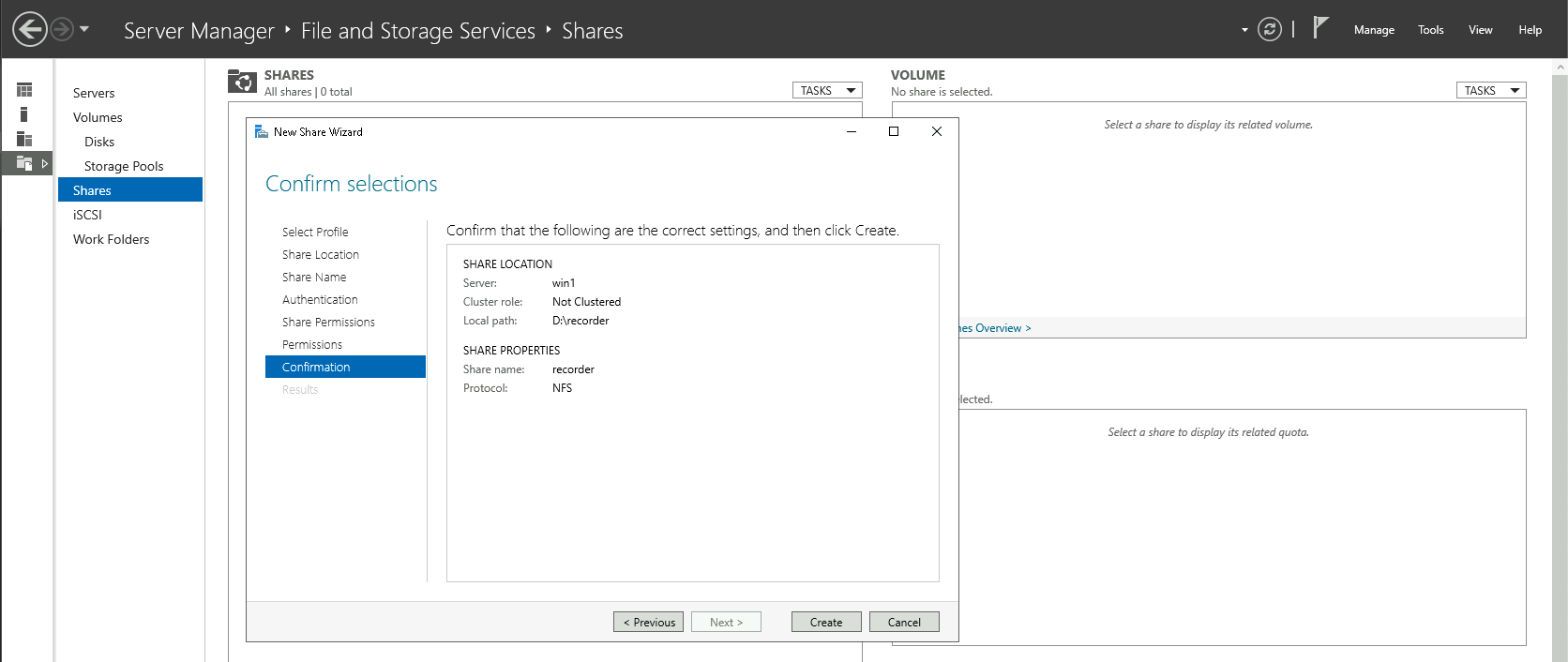
Task: Click the File and Storage Services sidebar icon
Action: 24,163
